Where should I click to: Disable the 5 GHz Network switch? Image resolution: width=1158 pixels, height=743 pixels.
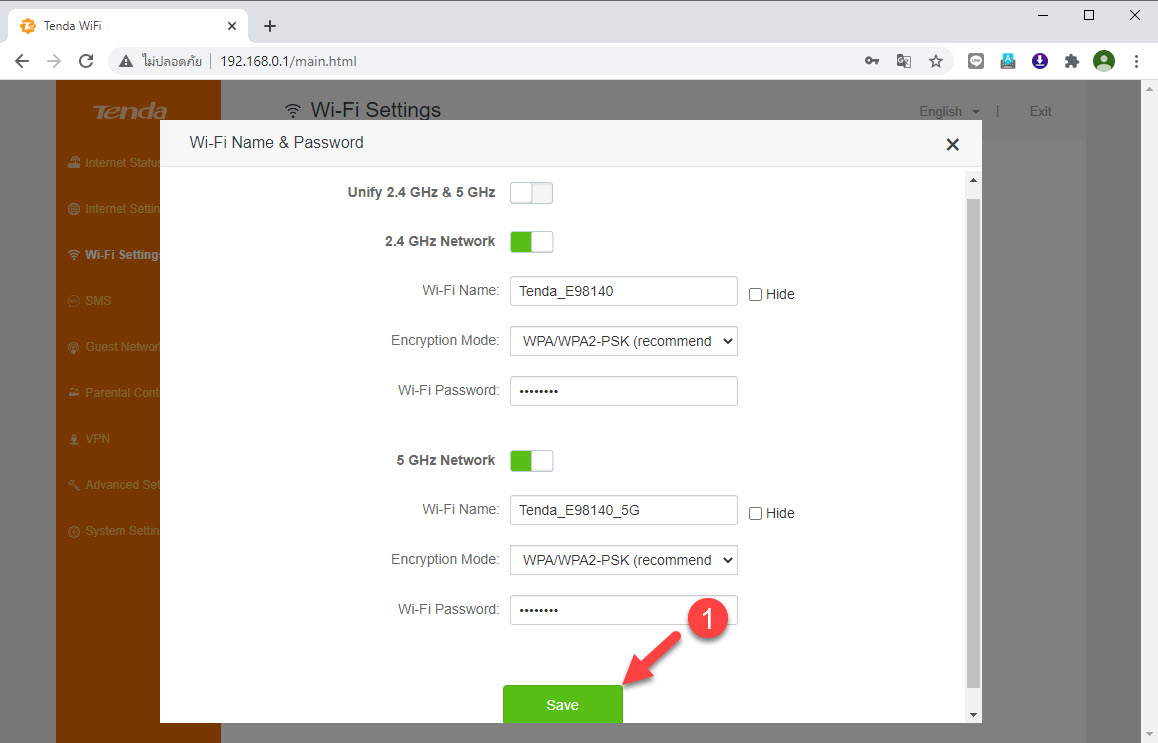531,461
